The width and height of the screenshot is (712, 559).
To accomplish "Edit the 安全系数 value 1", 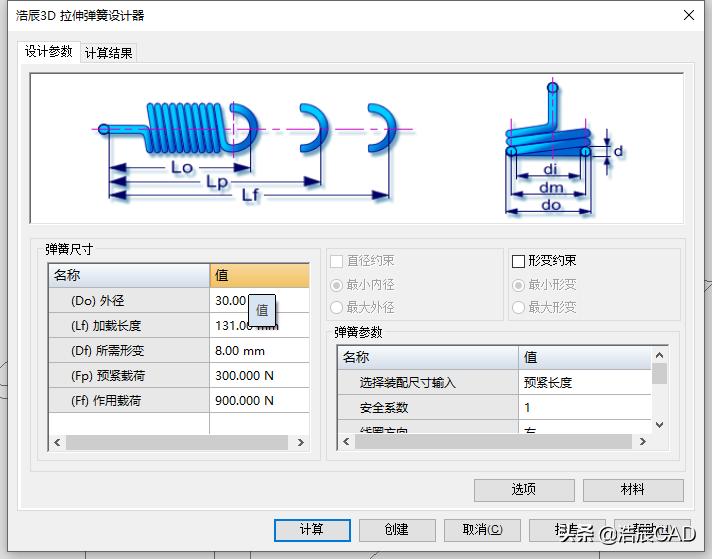I will (585, 407).
